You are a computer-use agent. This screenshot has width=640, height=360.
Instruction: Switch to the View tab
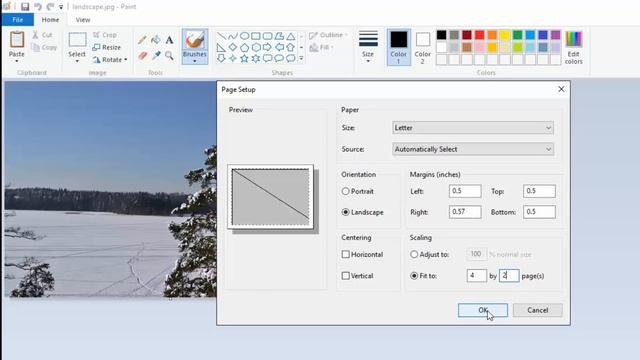pos(83,20)
